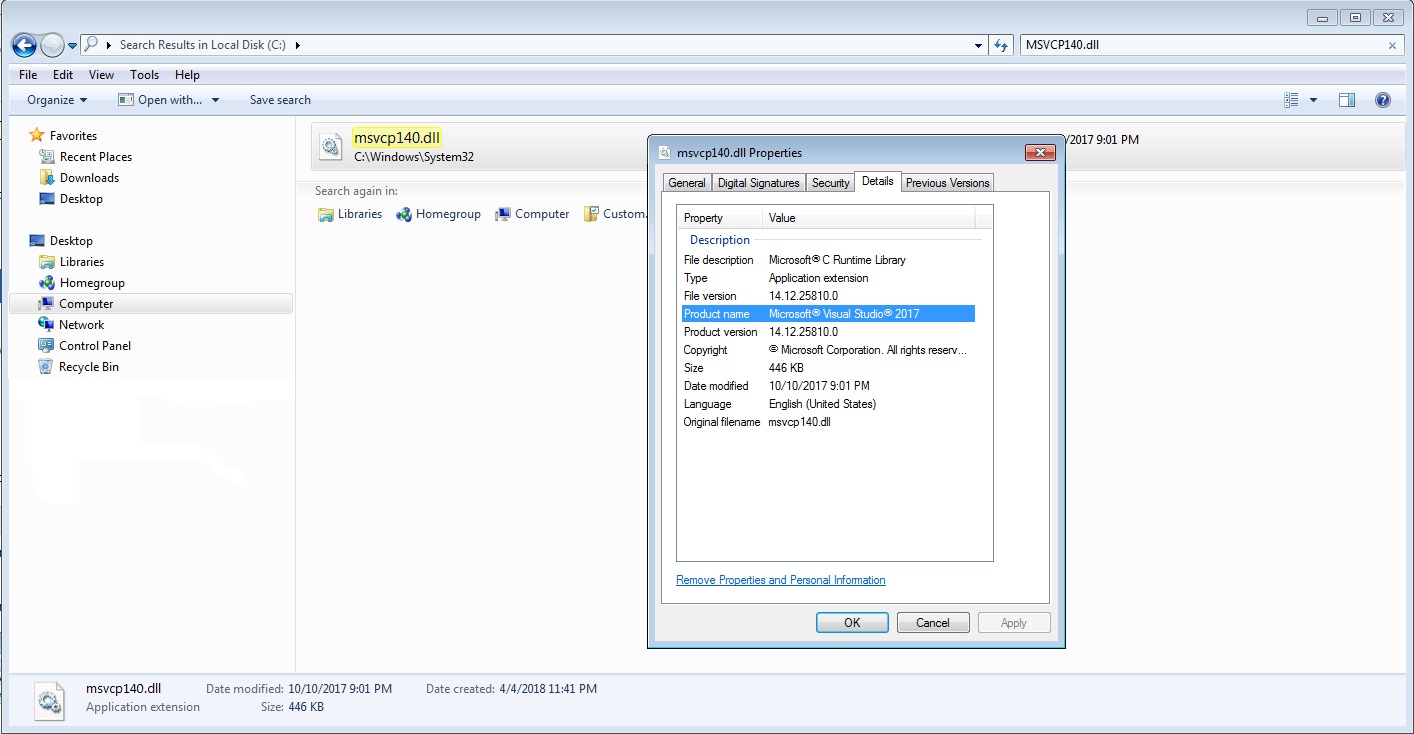
Task: Click the Size row in Details
Action: click(828, 368)
